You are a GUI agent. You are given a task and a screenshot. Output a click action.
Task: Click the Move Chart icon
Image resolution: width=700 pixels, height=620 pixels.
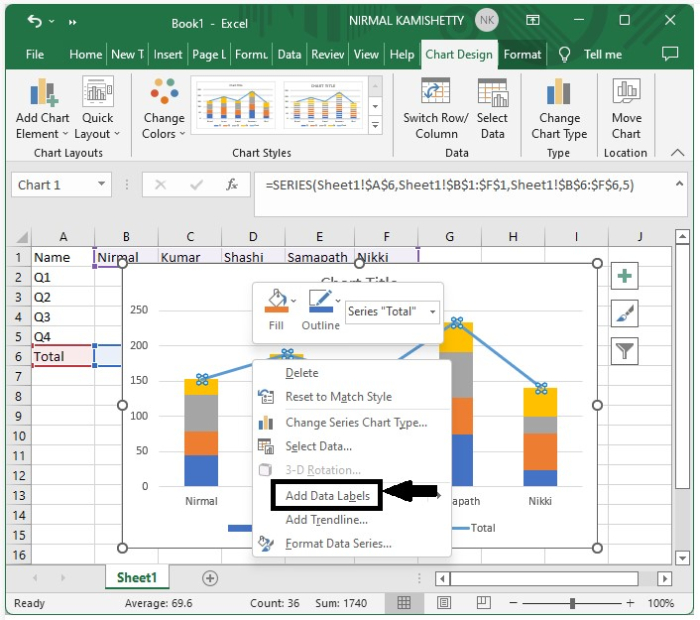(x=626, y=95)
